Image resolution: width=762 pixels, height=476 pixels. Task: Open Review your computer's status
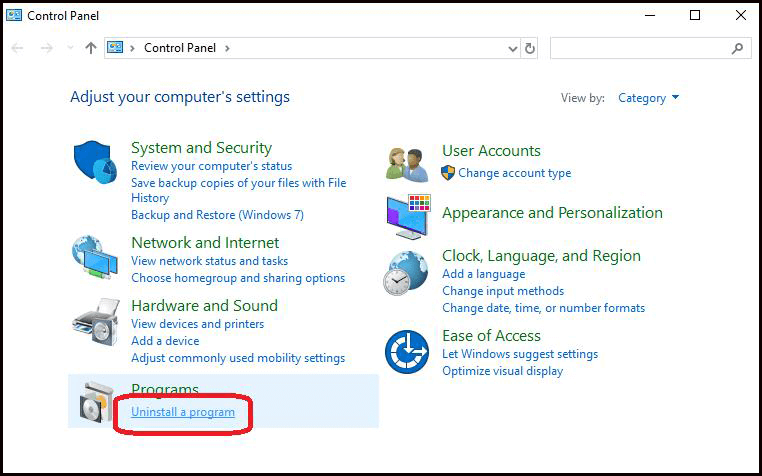point(211,166)
